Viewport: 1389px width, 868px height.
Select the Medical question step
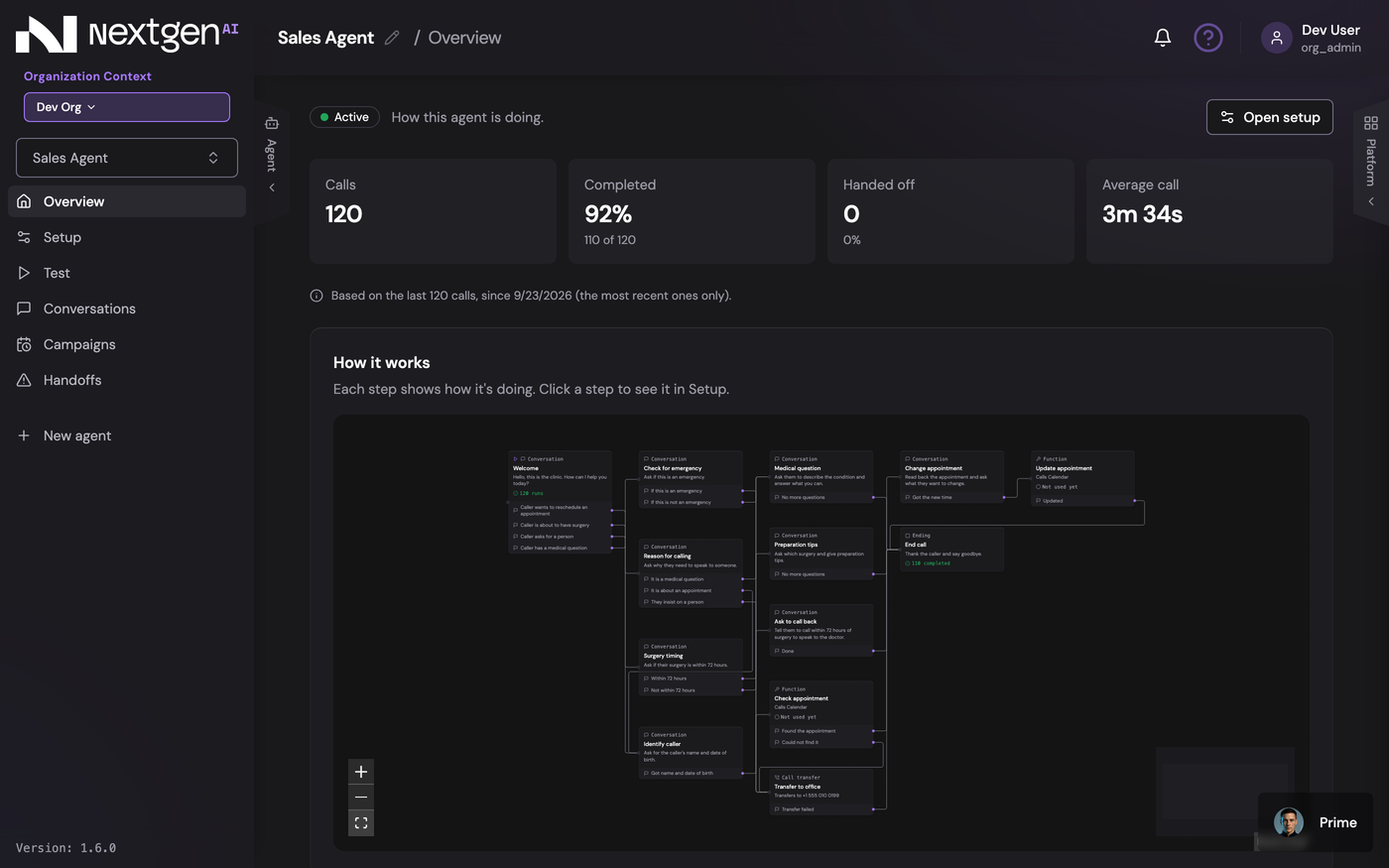[821, 477]
